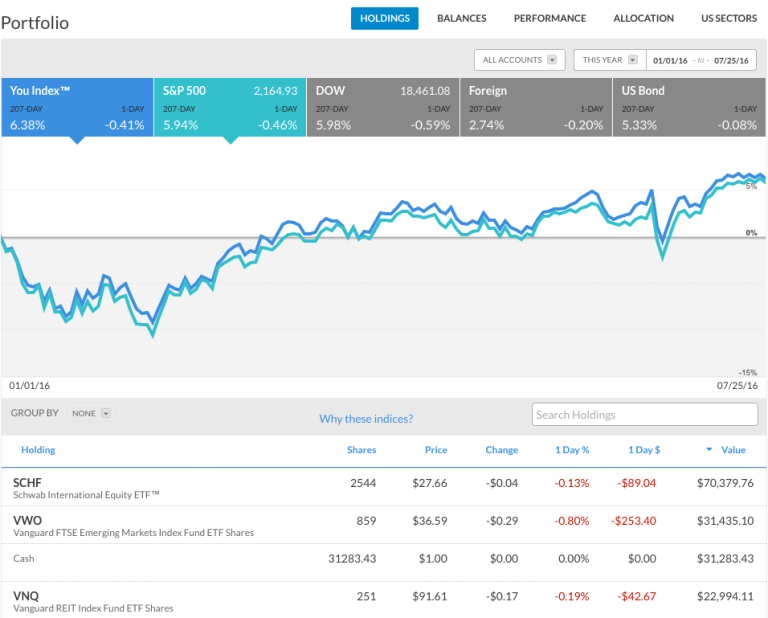
Task: Expand the THIS YEAR period dropdown
Action: (x=609, y=60)
